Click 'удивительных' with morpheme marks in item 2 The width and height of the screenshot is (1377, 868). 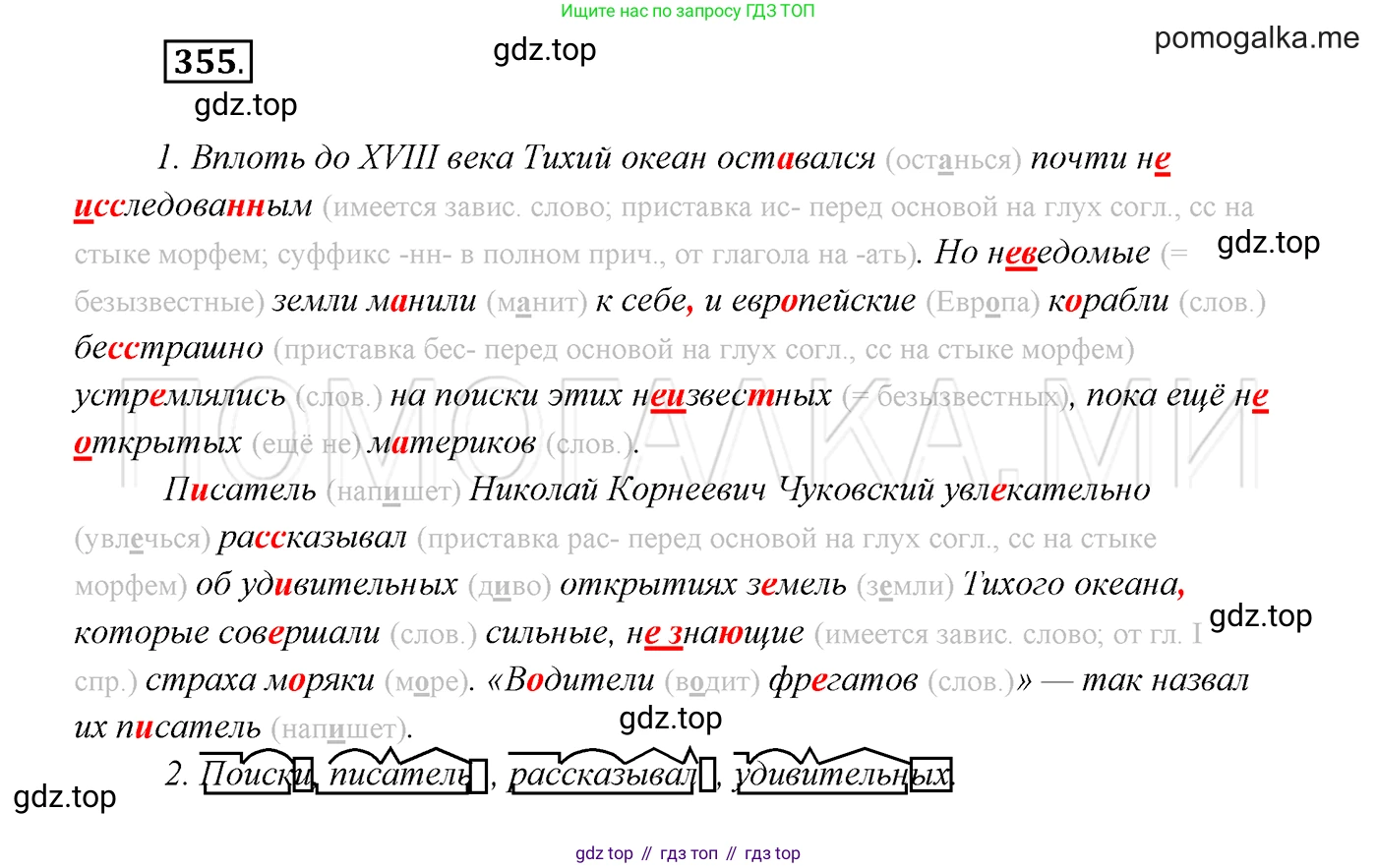(843, 775)
